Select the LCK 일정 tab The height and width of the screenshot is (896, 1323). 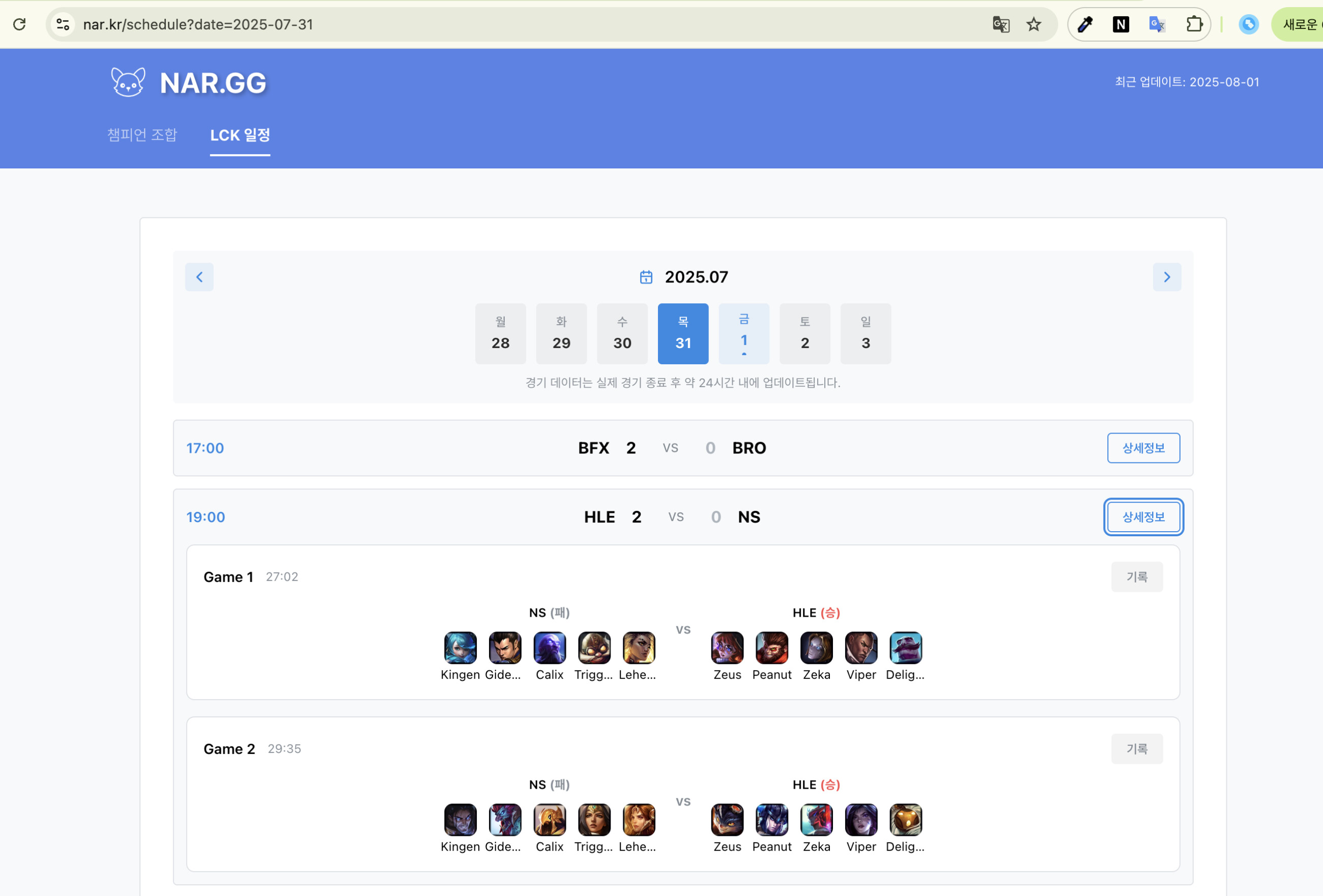[x=240, y=135]
